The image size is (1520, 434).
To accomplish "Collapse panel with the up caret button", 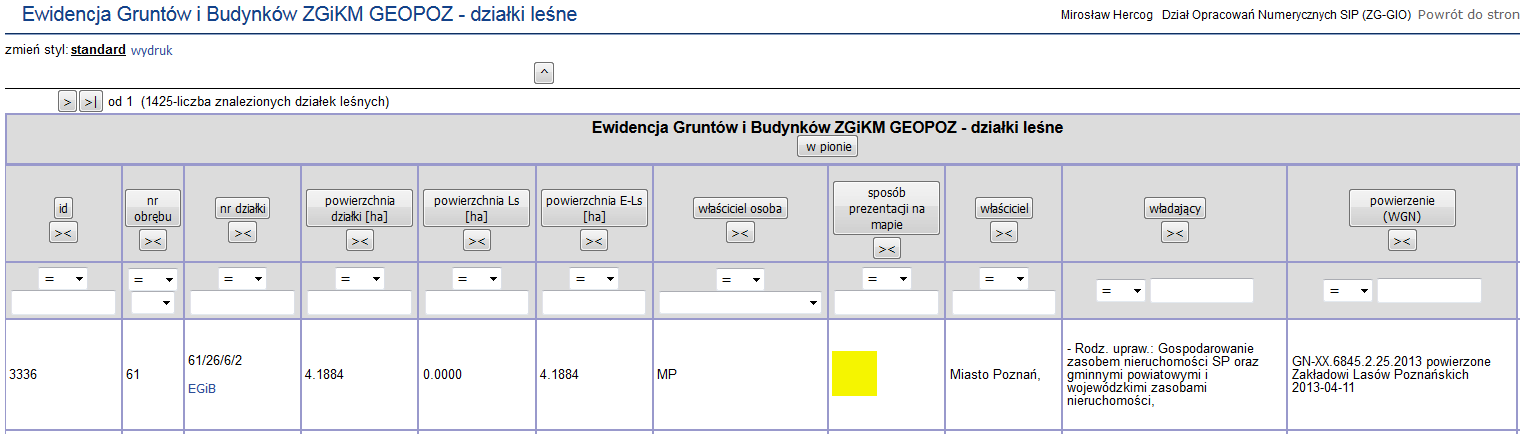I will [544, 72].
